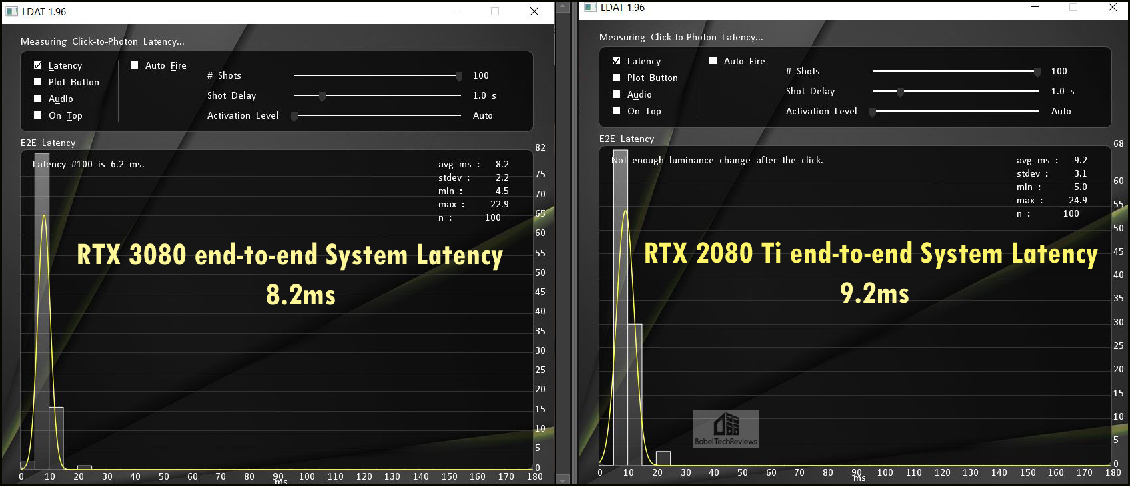
Task: Click LDAT app icon in right title bar
Action: point(590,6)
